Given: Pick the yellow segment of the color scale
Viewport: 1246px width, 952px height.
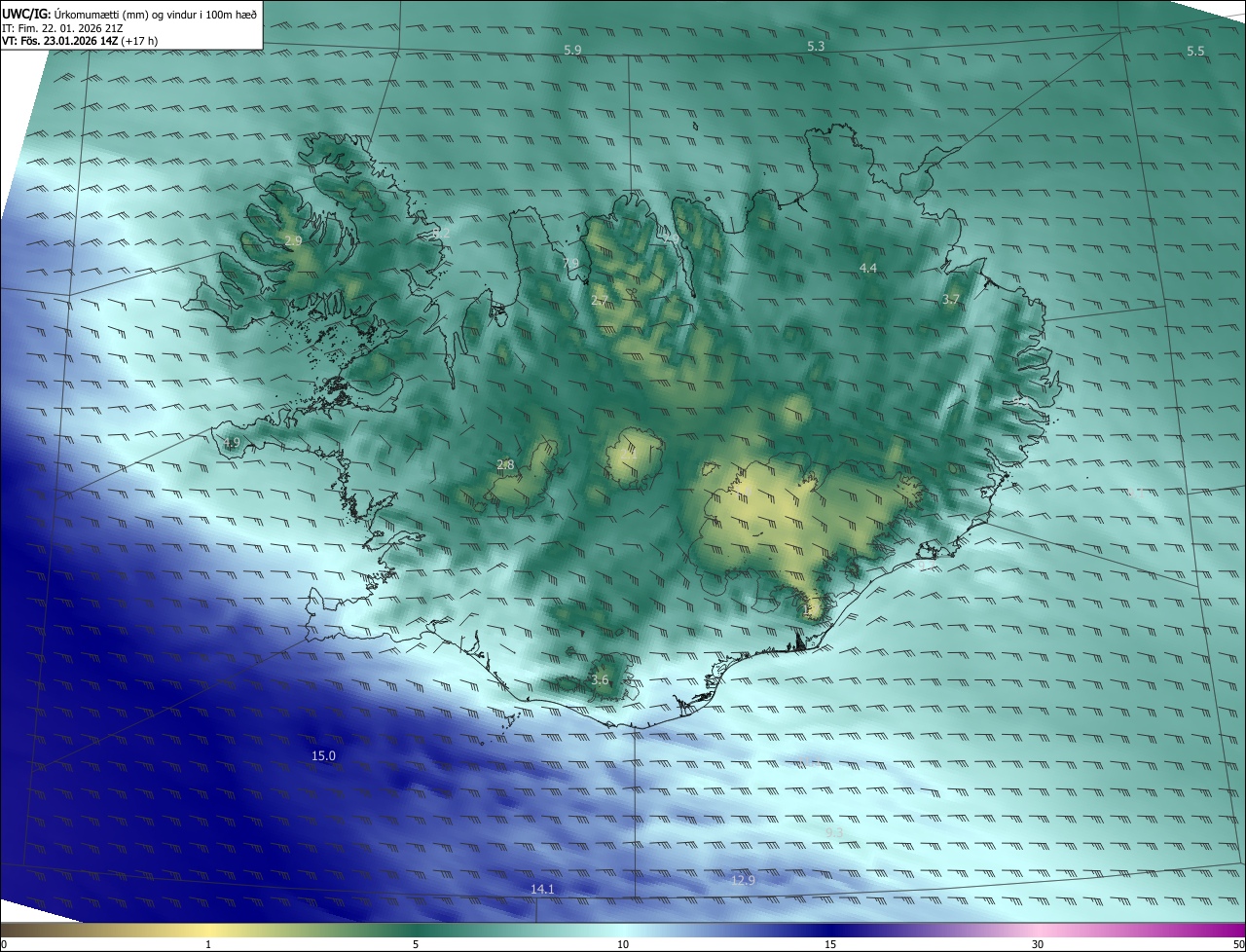Looking at the screenshot, I should [x=208, y=931].
